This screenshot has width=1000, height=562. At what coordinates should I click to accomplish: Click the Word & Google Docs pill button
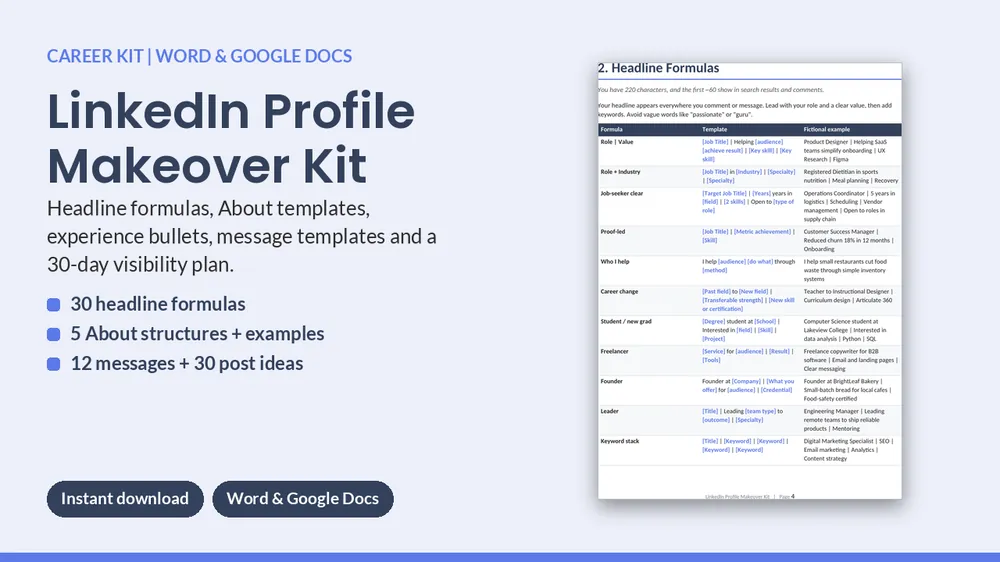[x=303, y=499]
